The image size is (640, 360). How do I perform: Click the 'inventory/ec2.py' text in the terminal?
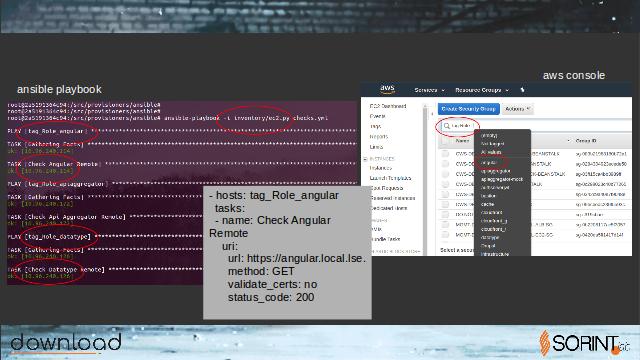261,118
